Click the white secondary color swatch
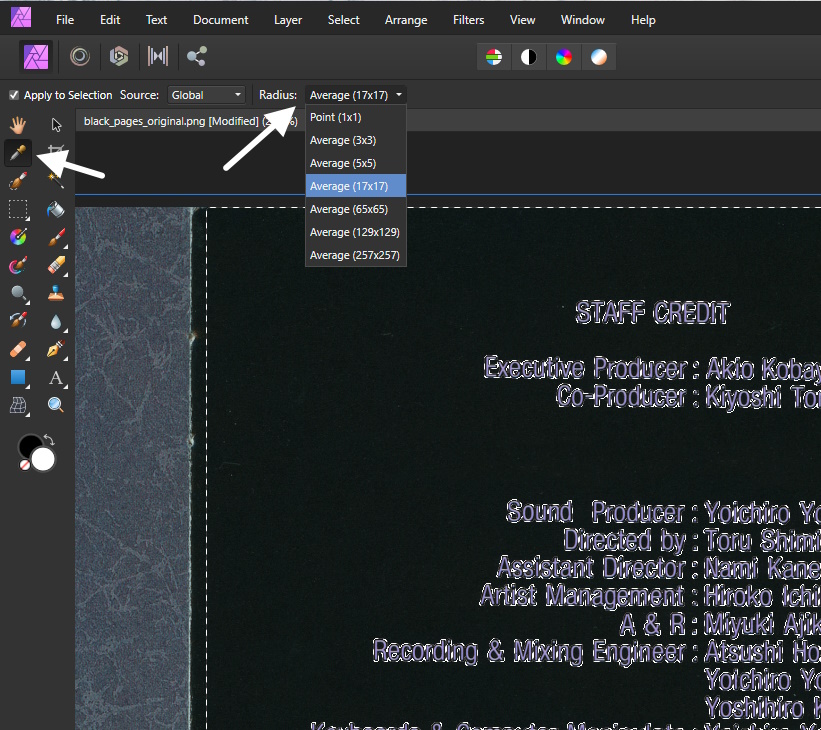This screenshot has width=821, height=730. (x=43, y=459)
